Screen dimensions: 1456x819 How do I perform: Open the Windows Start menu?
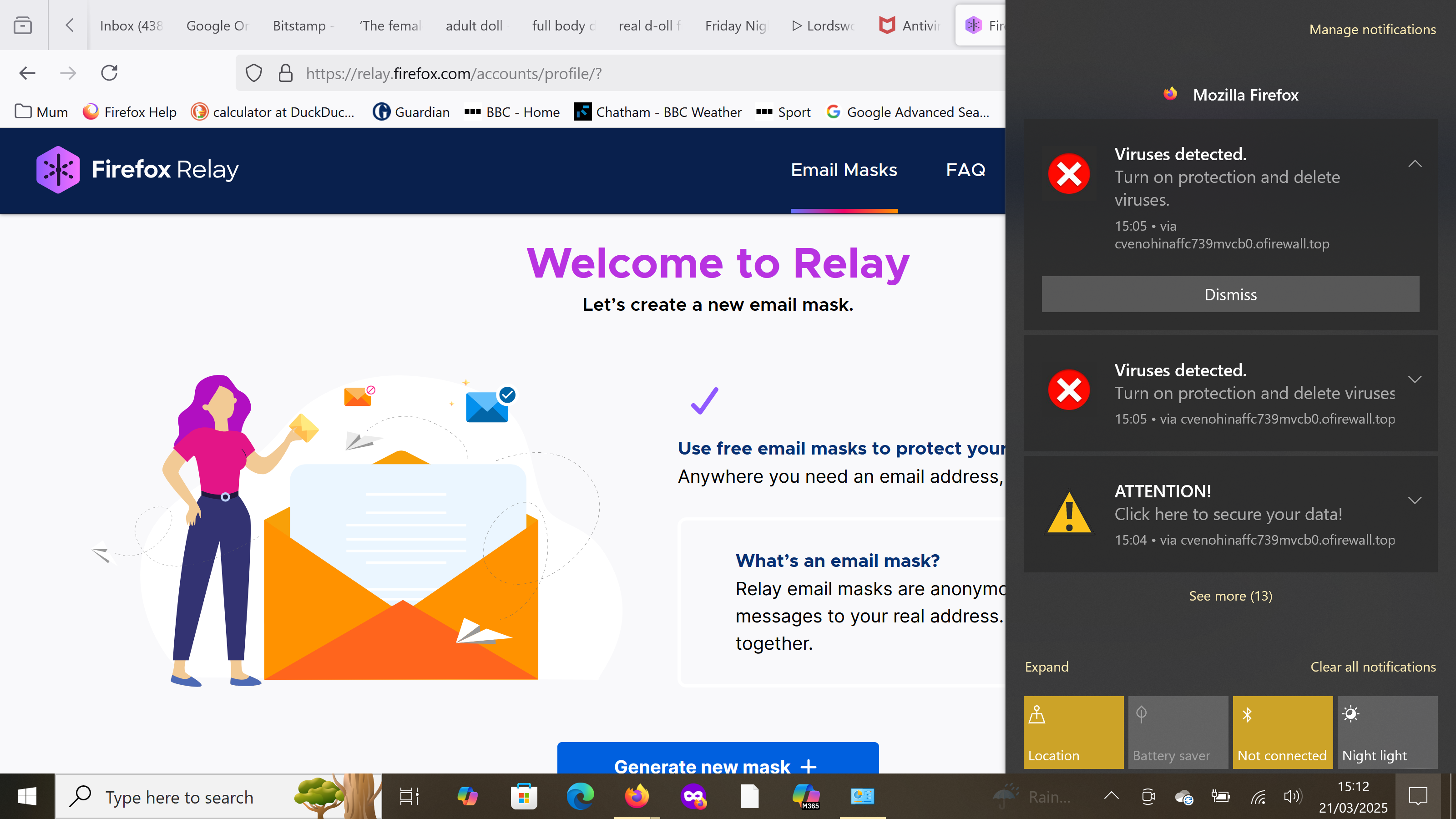pyautogui.click(x=27, y=796)
